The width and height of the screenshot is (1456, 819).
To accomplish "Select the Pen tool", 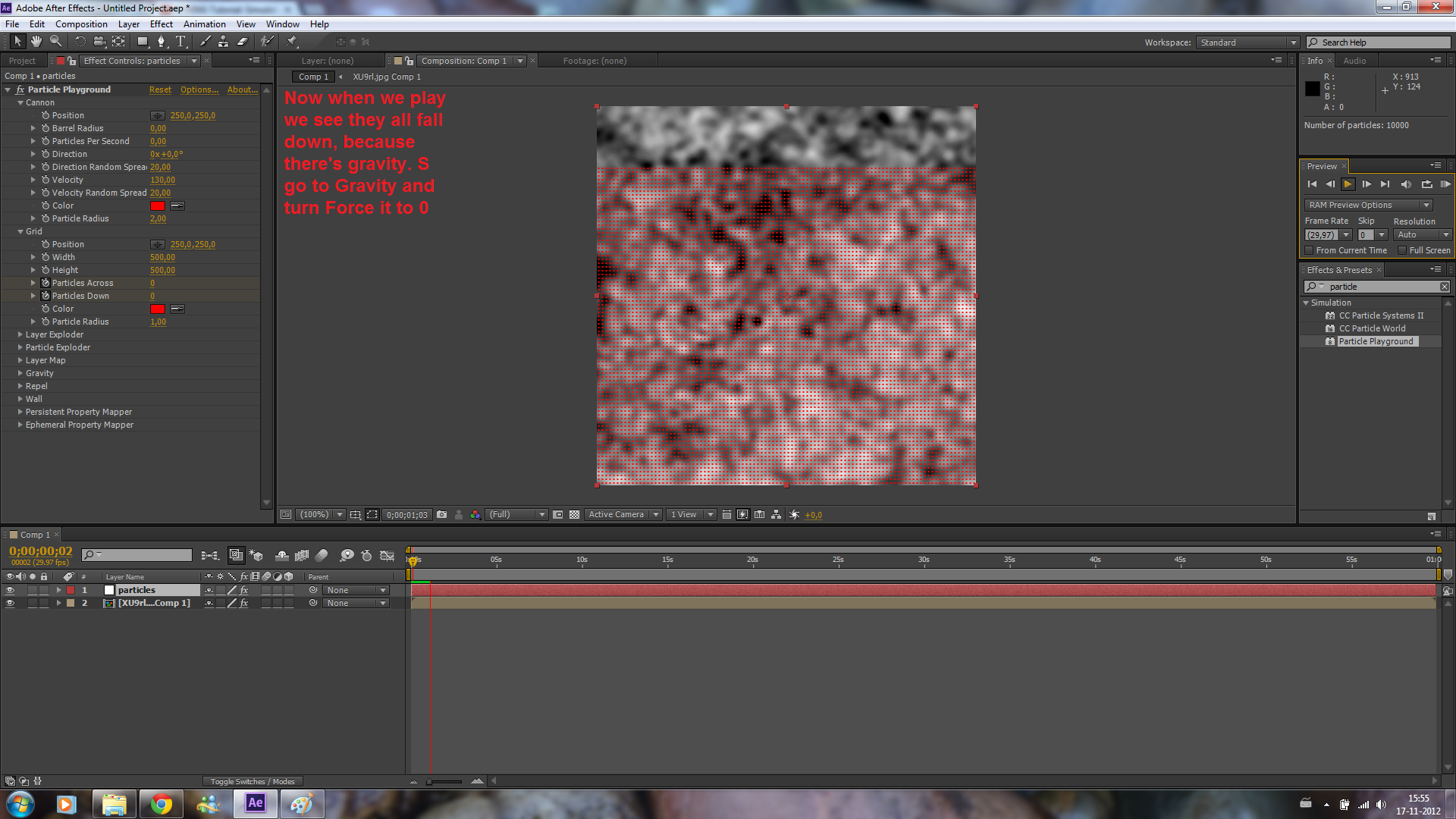I will click(x=162, y=42).
